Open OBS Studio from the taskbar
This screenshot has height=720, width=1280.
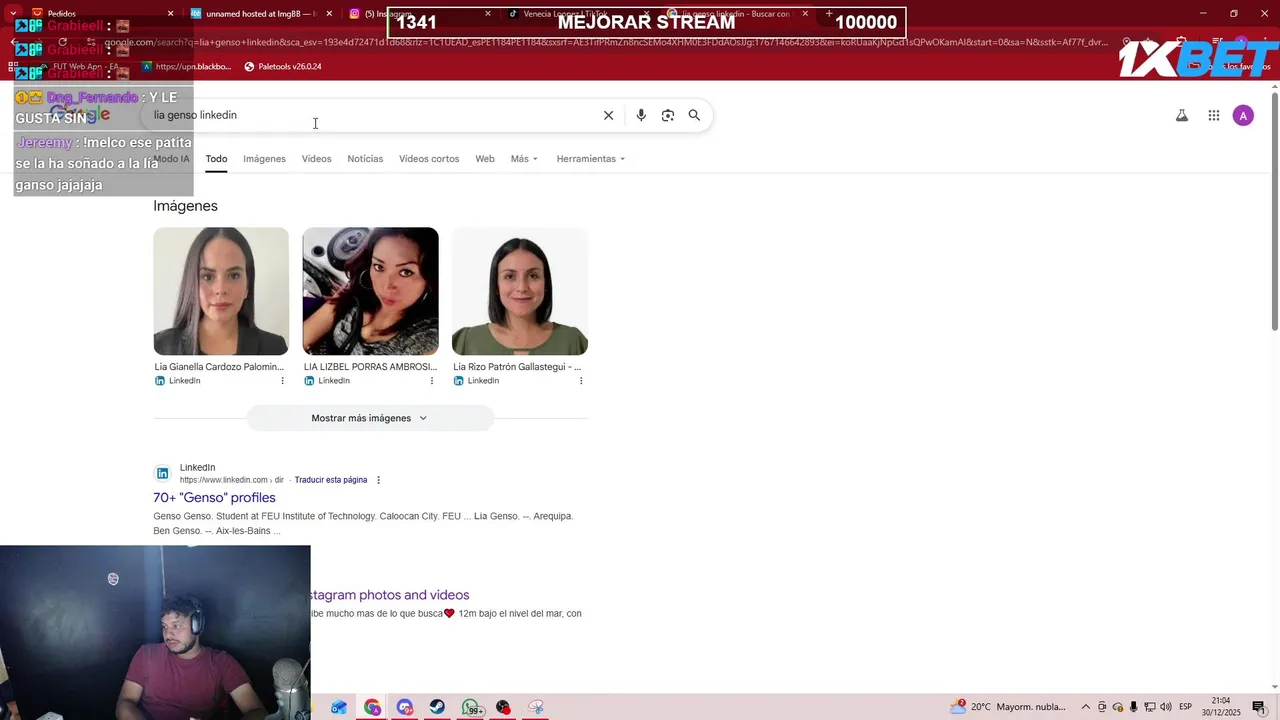[x=503, y=707]
